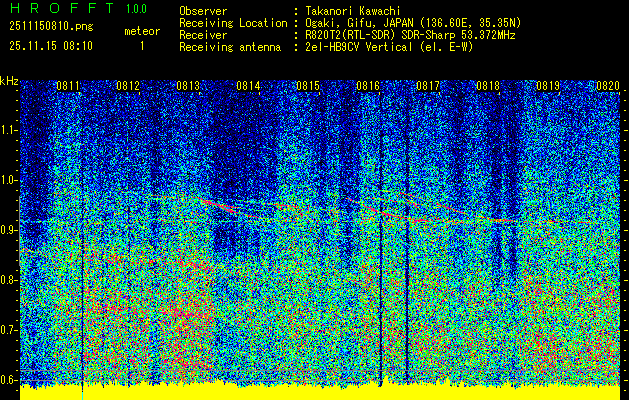Image resolution: width=629 pixels, height=400 pixels.
Task: Click the 0818 time marker
Action: click(x=488, y=86)
